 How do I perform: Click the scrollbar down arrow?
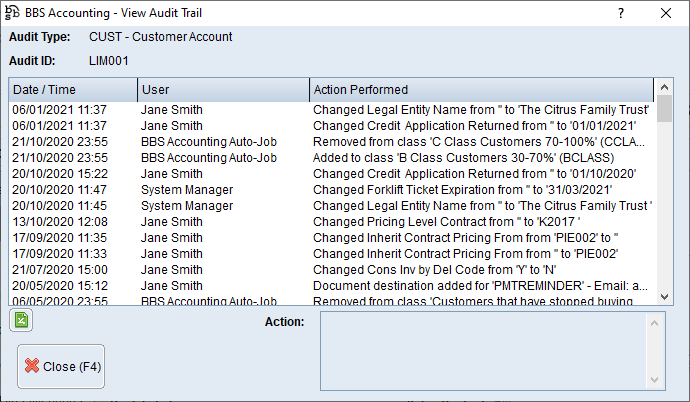[665, 295]
